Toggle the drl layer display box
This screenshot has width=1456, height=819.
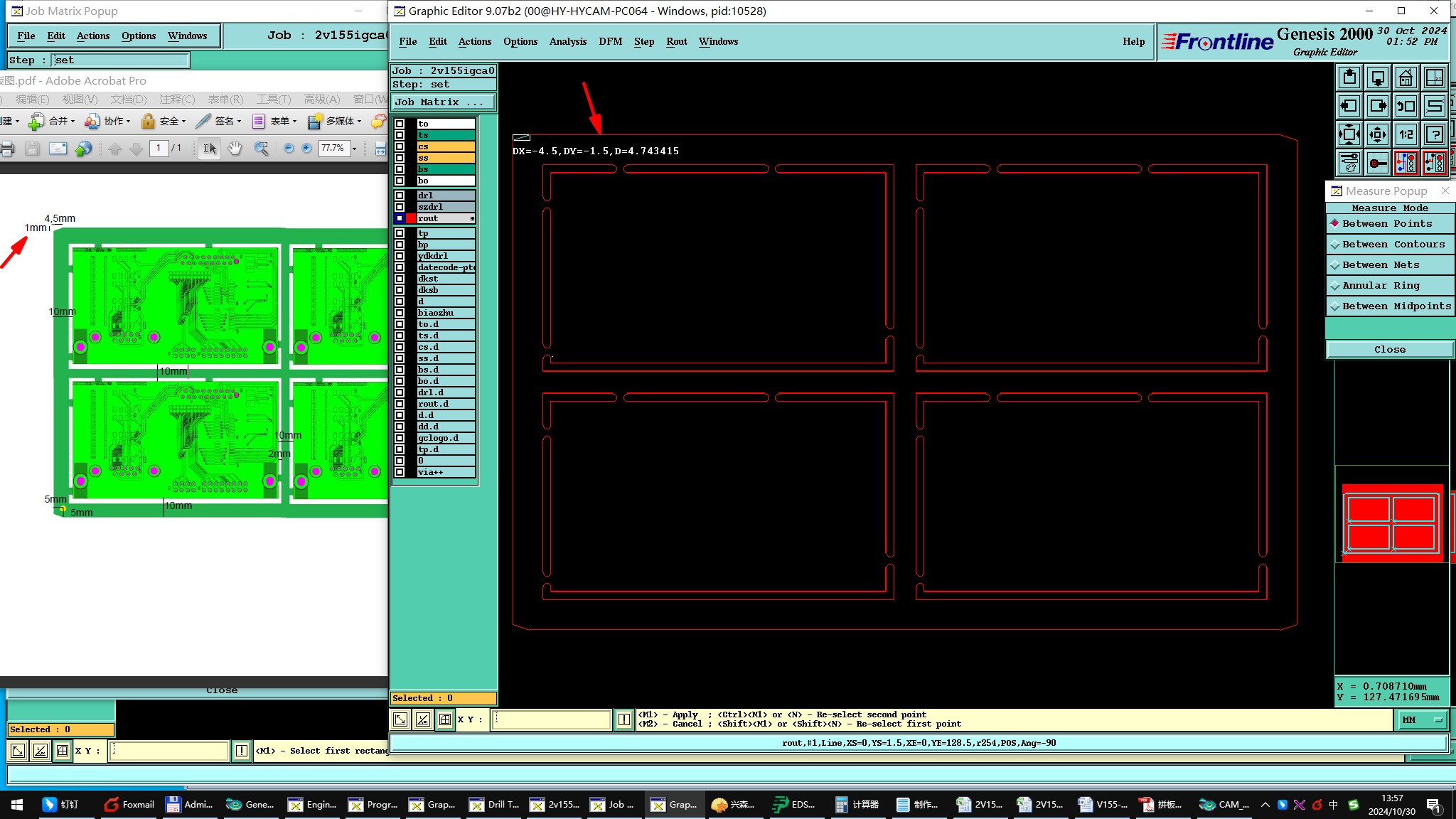point(400,196)
